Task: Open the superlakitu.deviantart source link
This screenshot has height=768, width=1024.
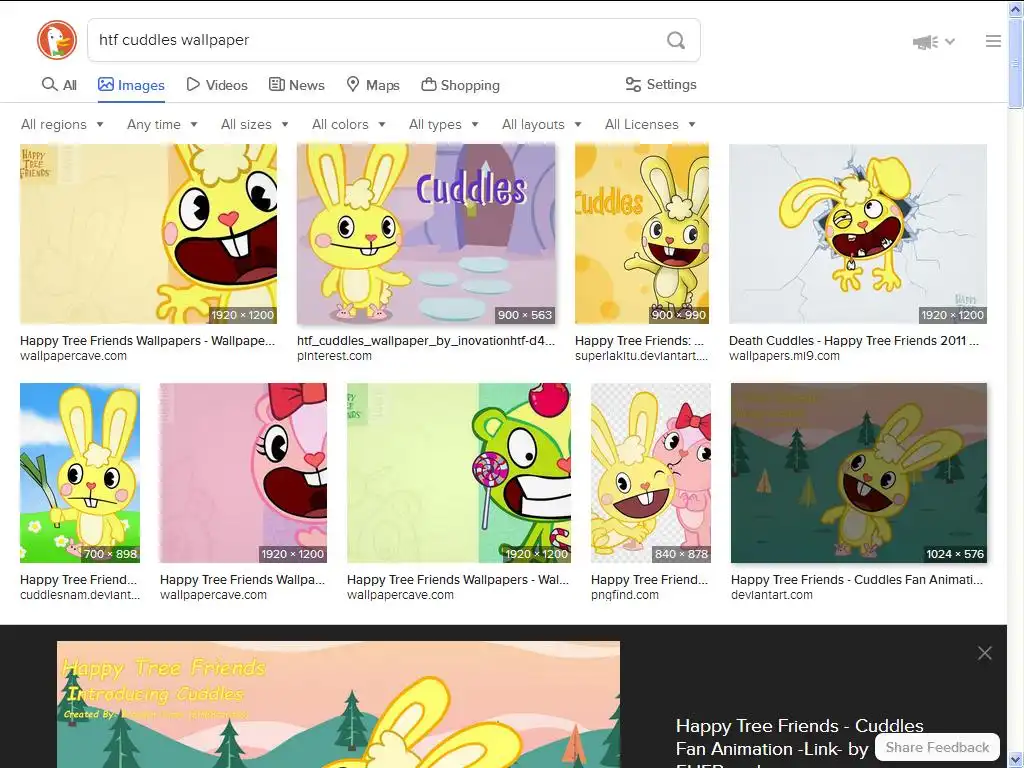Action: [641, 356]
